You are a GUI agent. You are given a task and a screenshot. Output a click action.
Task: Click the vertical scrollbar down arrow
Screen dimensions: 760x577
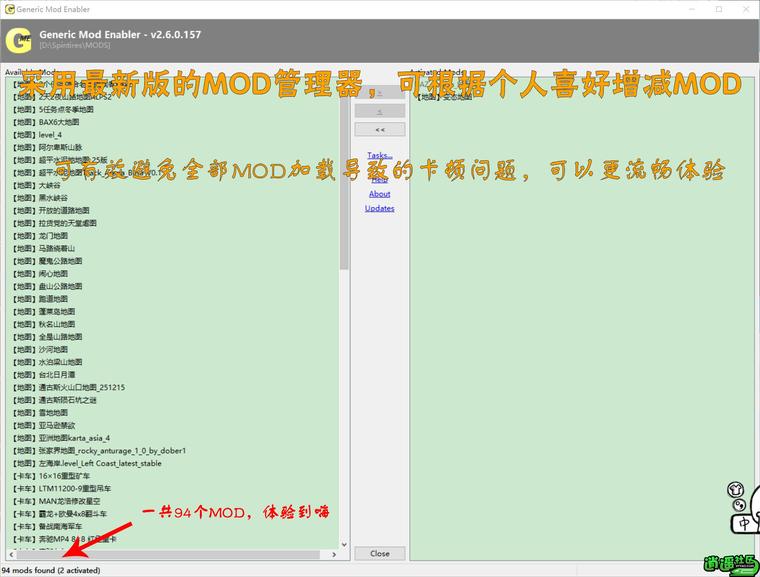[x=344, y=545]
